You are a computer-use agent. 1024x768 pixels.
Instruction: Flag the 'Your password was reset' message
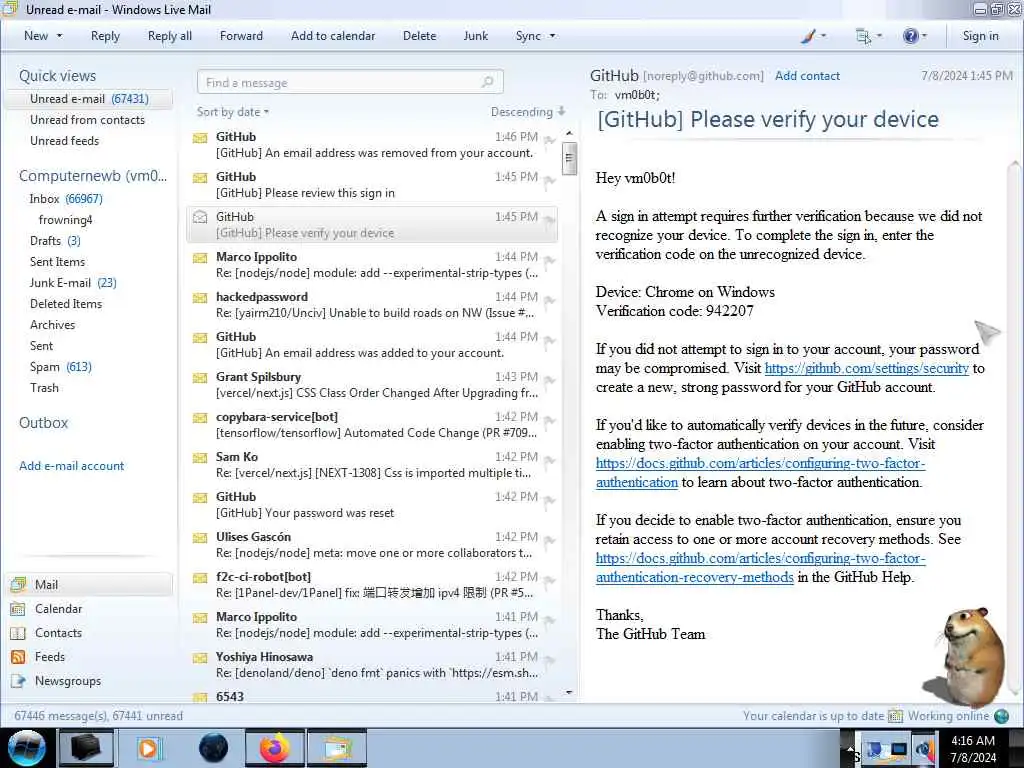(550, 500)
